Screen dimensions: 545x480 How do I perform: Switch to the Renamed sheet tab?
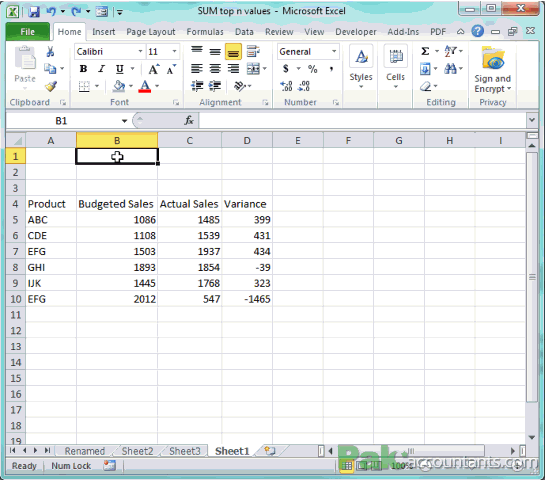84,451
